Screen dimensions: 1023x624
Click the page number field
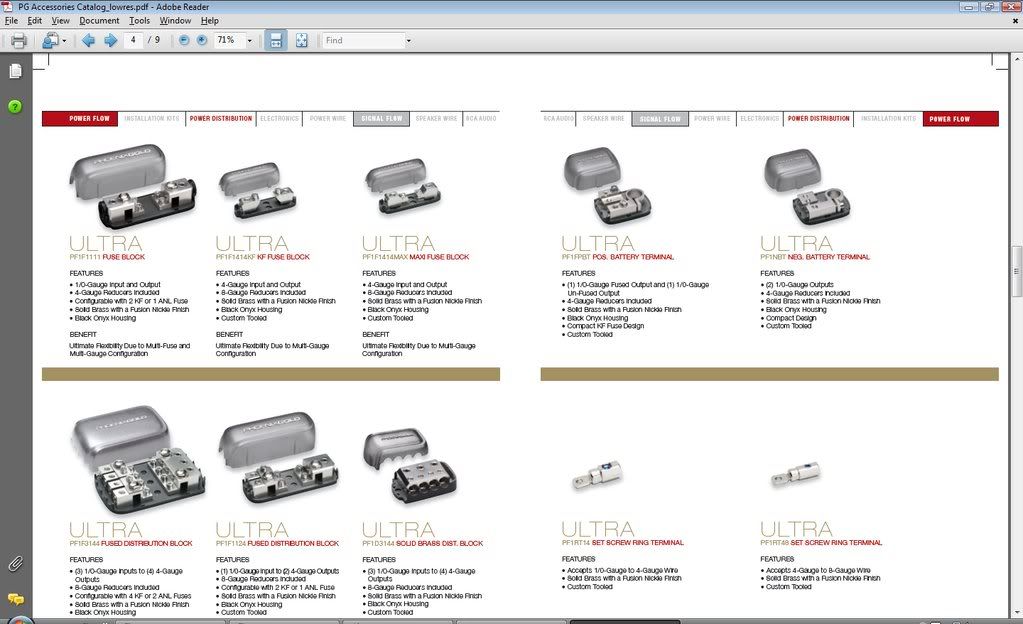click(x=133, y=40)
